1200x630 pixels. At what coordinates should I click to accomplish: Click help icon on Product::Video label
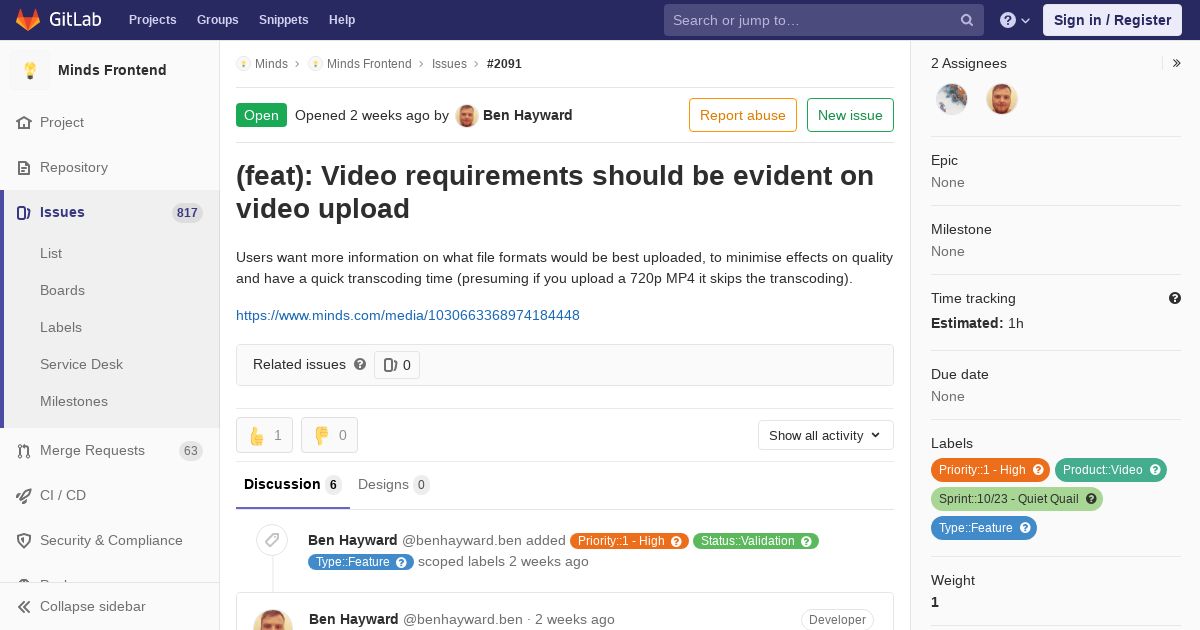[x=1155, y=470]
